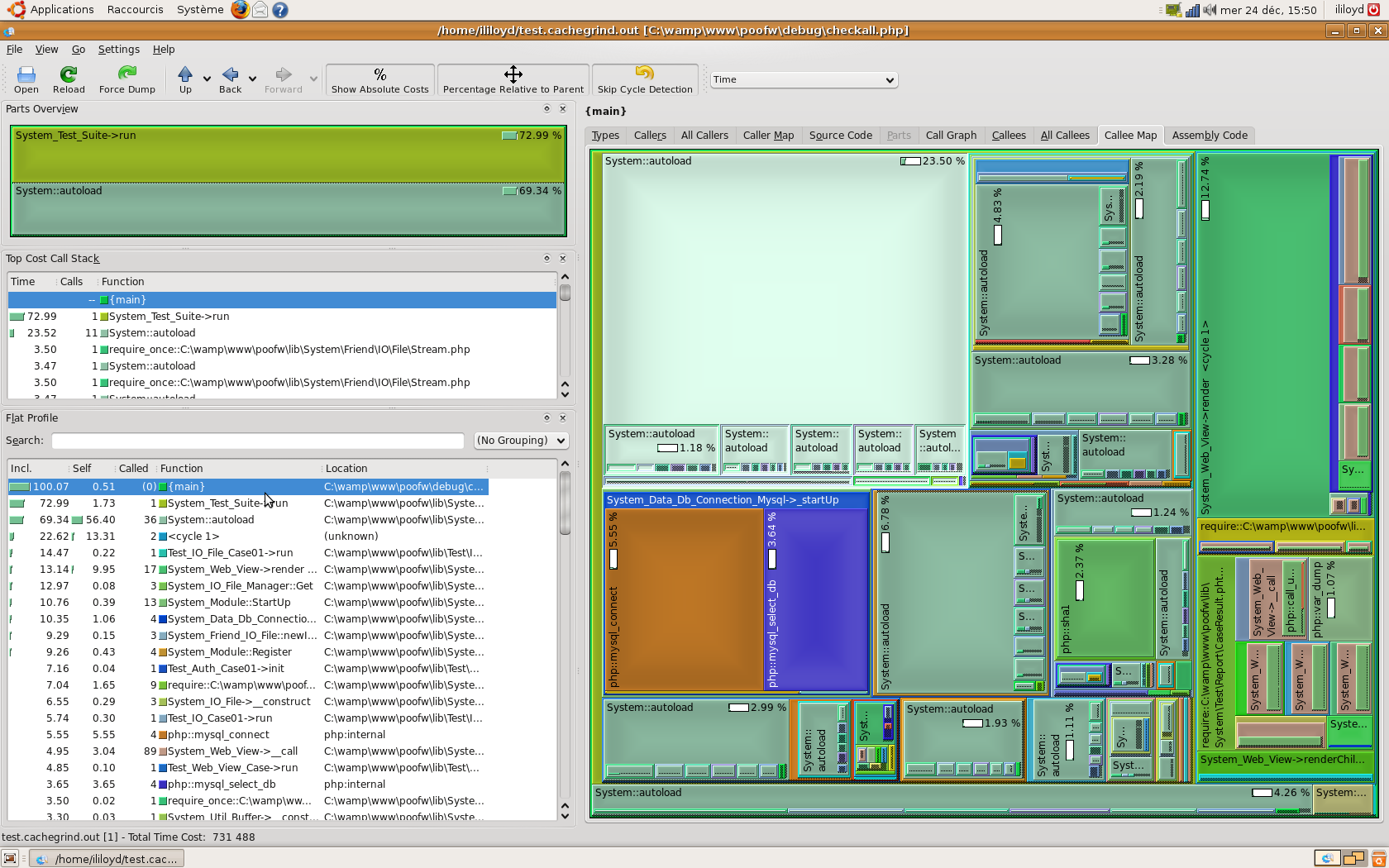The height and width of the screenshot is (868, 1389).
Task: Open the help icon in top panel
Action: (280, 10)
